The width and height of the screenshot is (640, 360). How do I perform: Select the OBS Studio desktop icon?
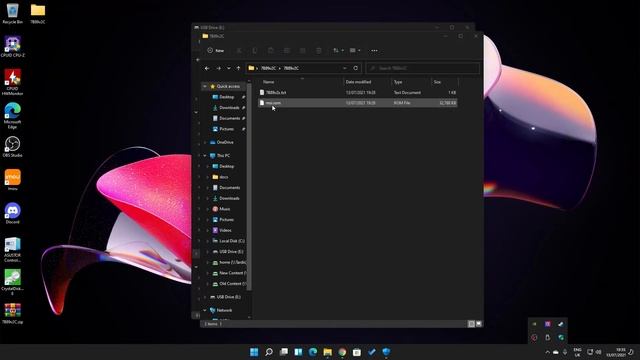[x=13, y=147]
